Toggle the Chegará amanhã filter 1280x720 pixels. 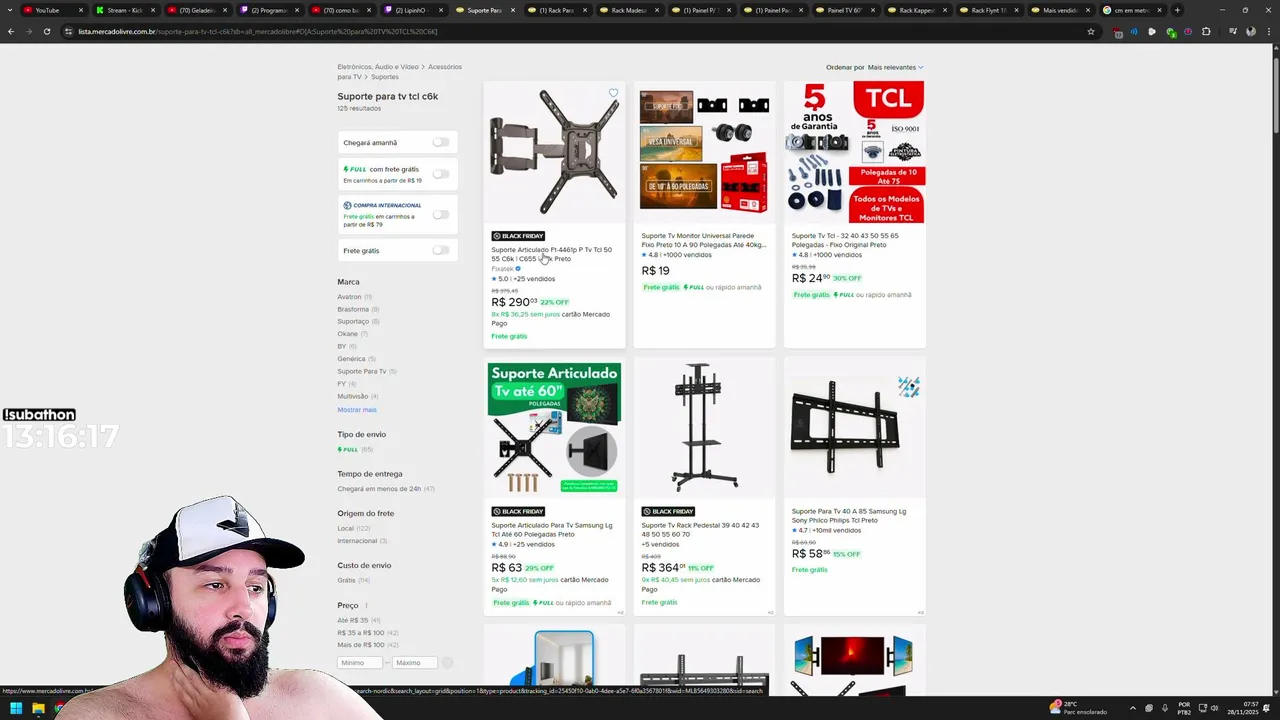click(x=440, y=142)
